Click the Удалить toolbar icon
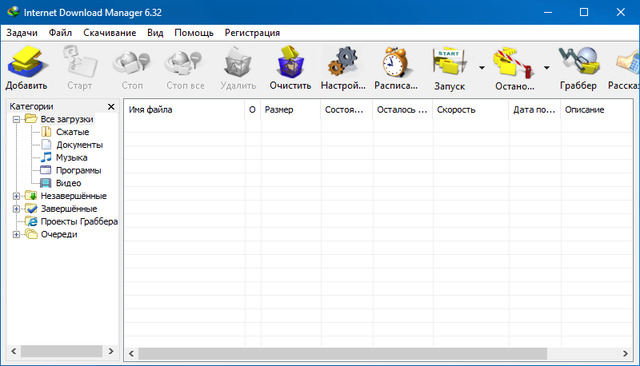The image size is (640, 366). click(x=238, y=62)
